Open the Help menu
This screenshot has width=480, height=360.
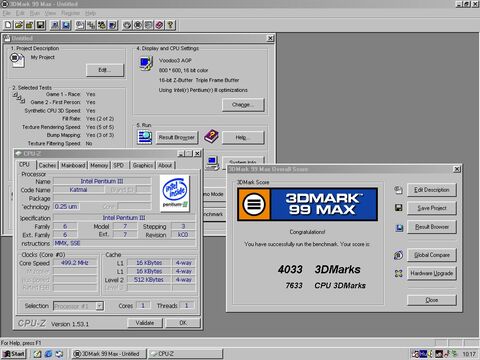click(90, 13)
